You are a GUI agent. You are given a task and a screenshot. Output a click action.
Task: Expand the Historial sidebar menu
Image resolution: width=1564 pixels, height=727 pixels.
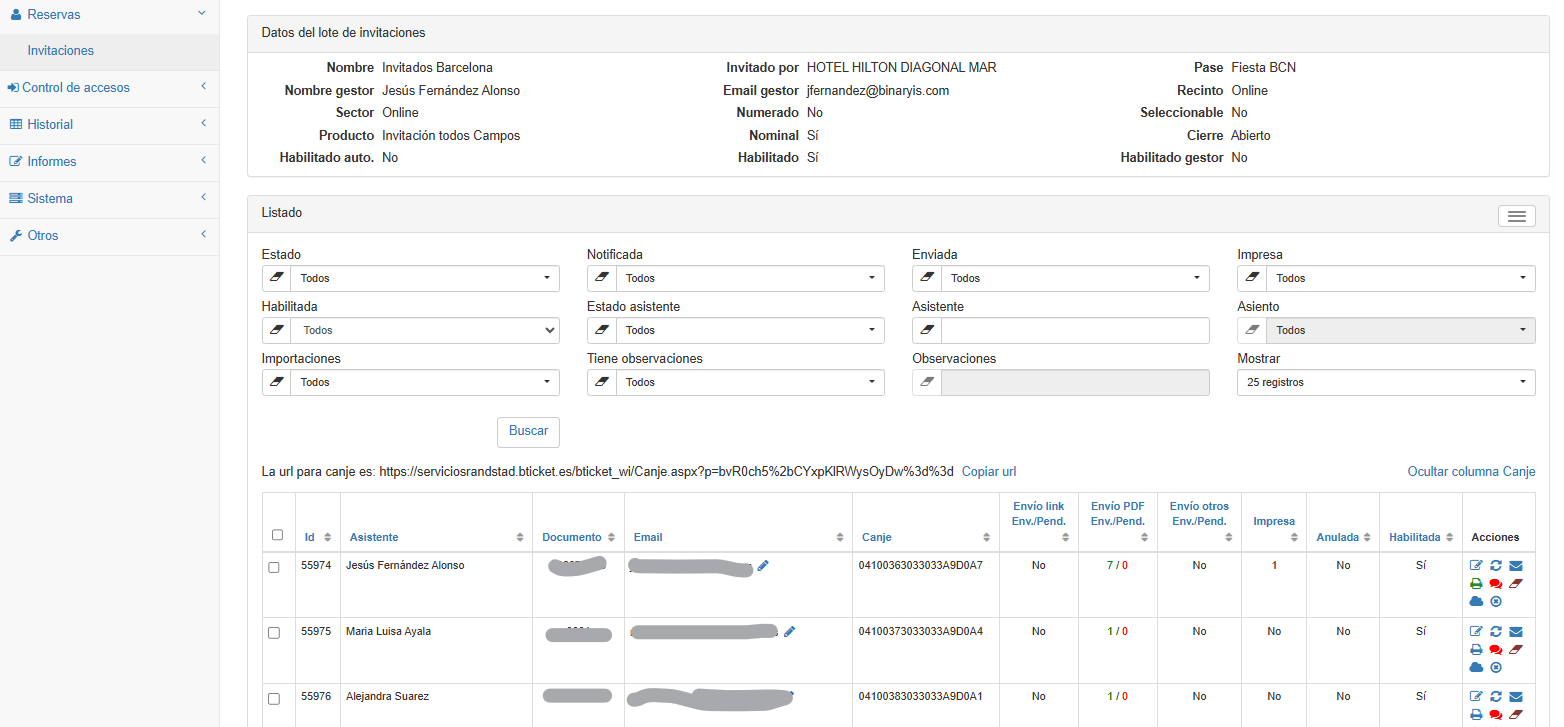tap(109, 125)
